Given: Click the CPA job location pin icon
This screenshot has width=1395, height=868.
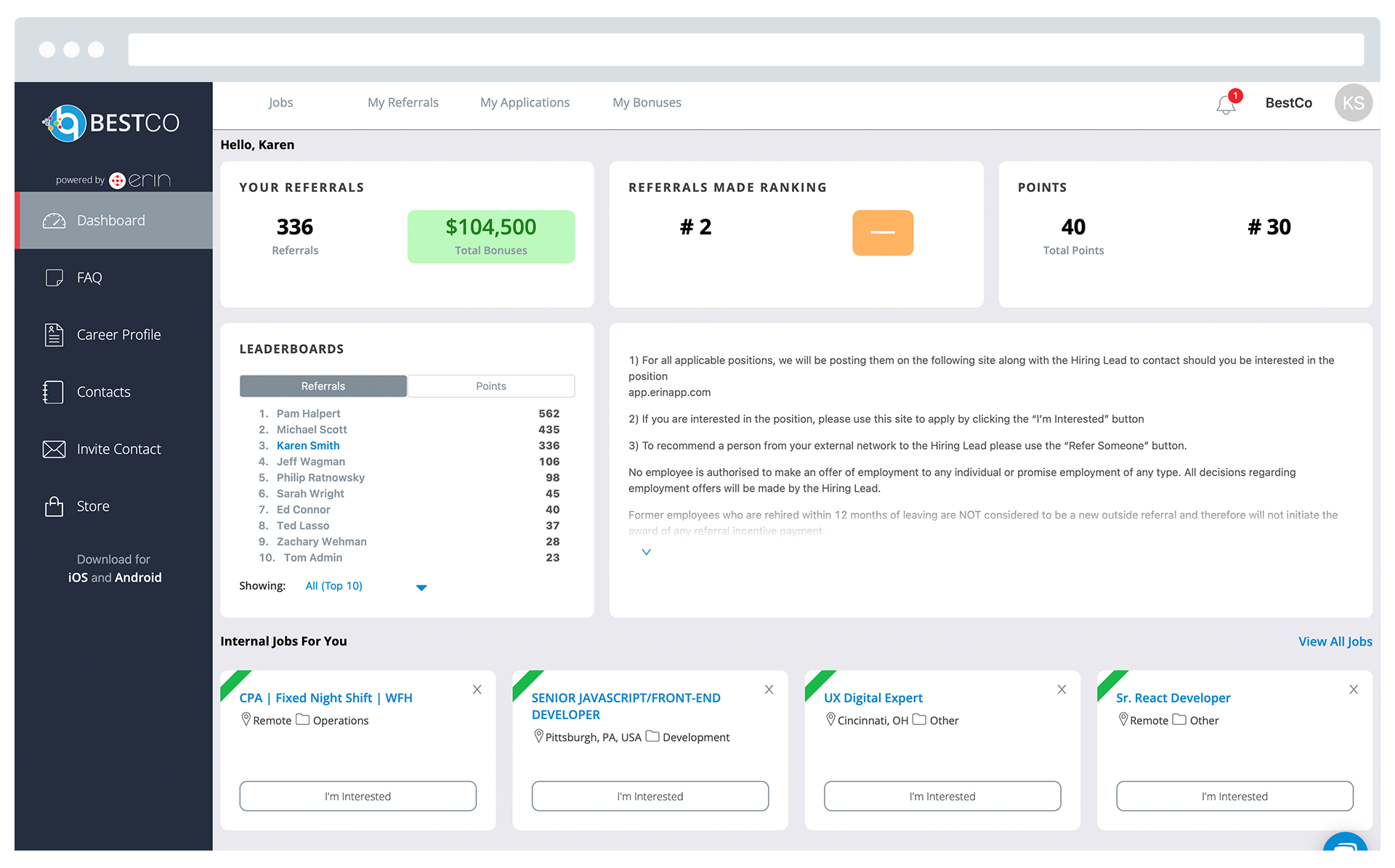Looking at the screenshot, I should click(x=246, y=719).
